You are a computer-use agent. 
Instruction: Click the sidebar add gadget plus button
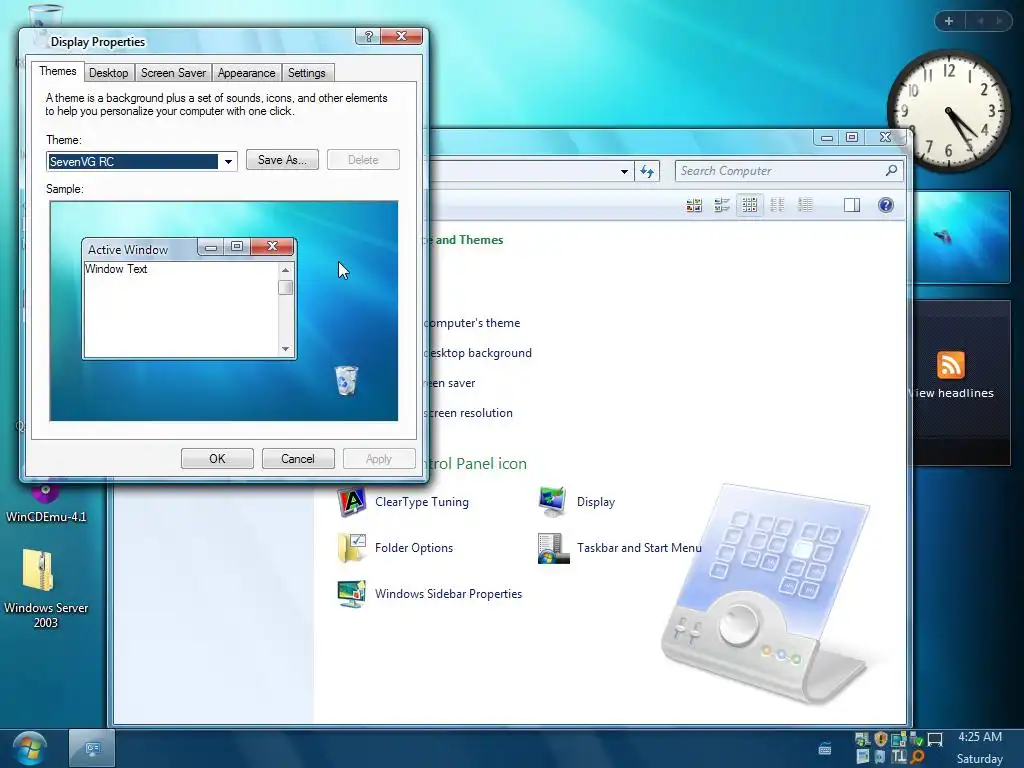click(x=949, y=21)
